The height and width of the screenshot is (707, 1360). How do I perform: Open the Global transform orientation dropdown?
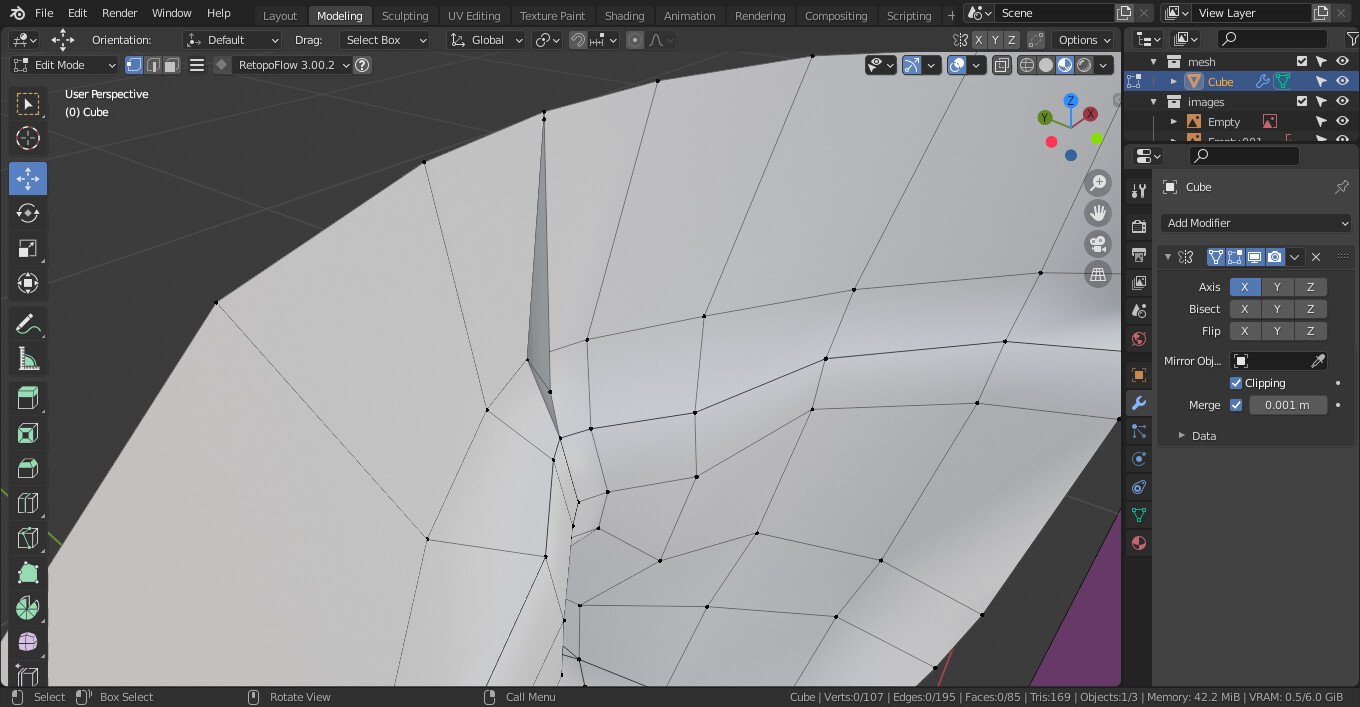pyautogui.click(x=486, y=40)
